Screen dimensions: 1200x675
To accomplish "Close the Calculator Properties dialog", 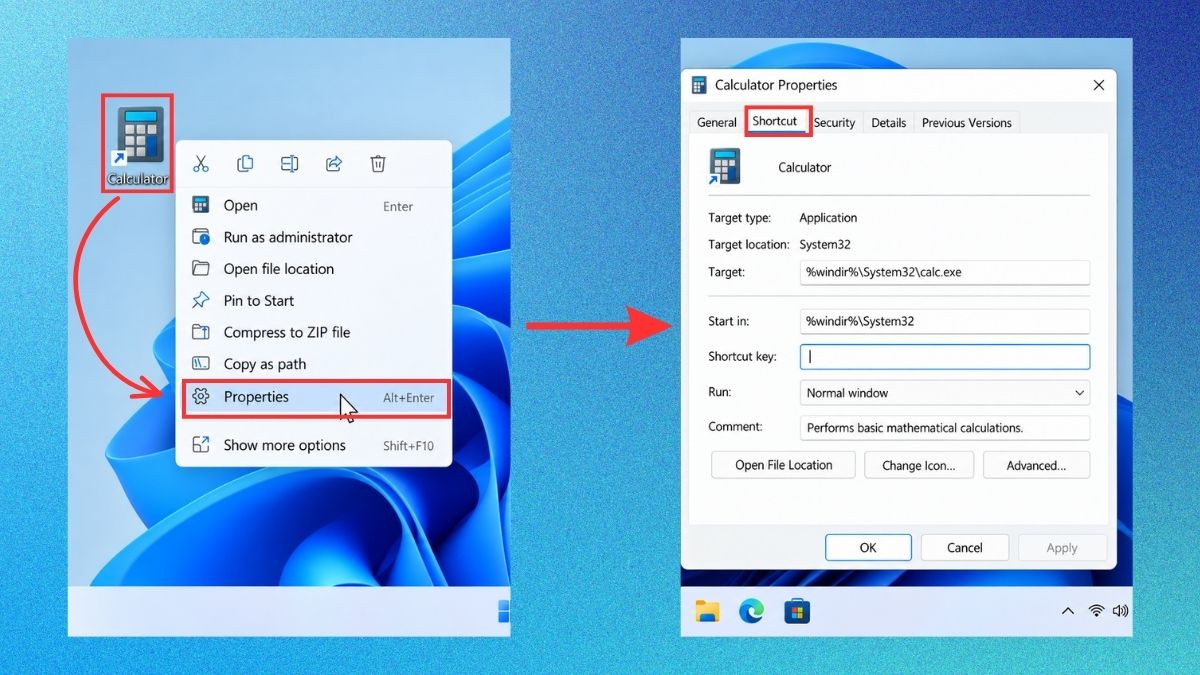I will [x=1098, y=86].
